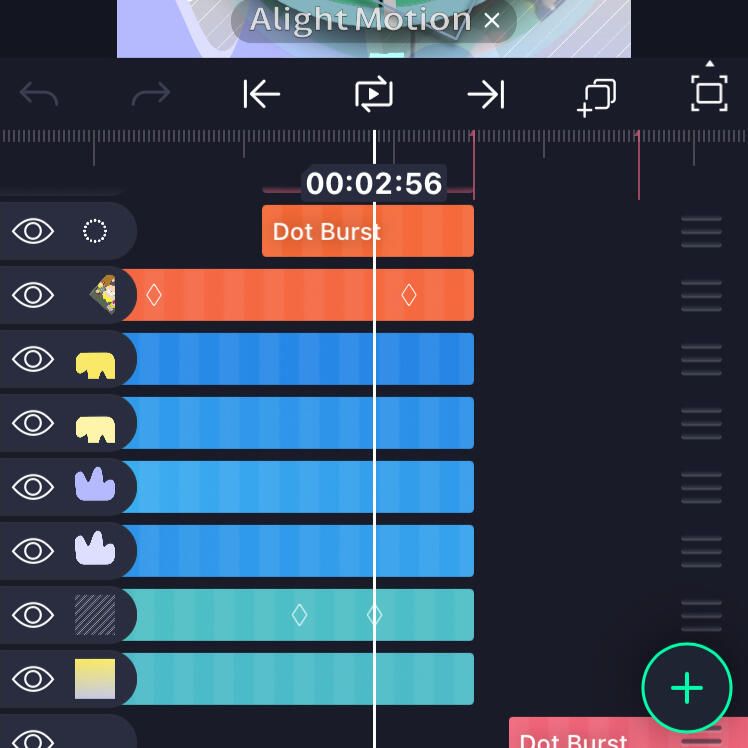Hide the striped pattern layer
The image size is (748, 748).
click(x=33, y=615)
